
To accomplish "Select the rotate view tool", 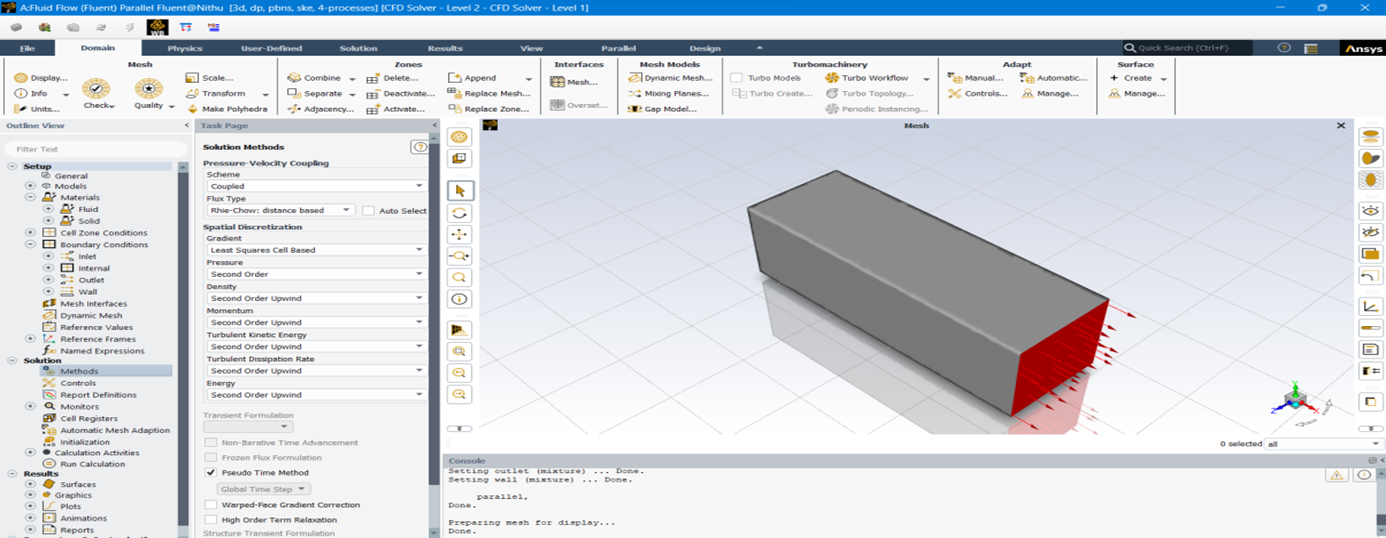I will (459, 213).
